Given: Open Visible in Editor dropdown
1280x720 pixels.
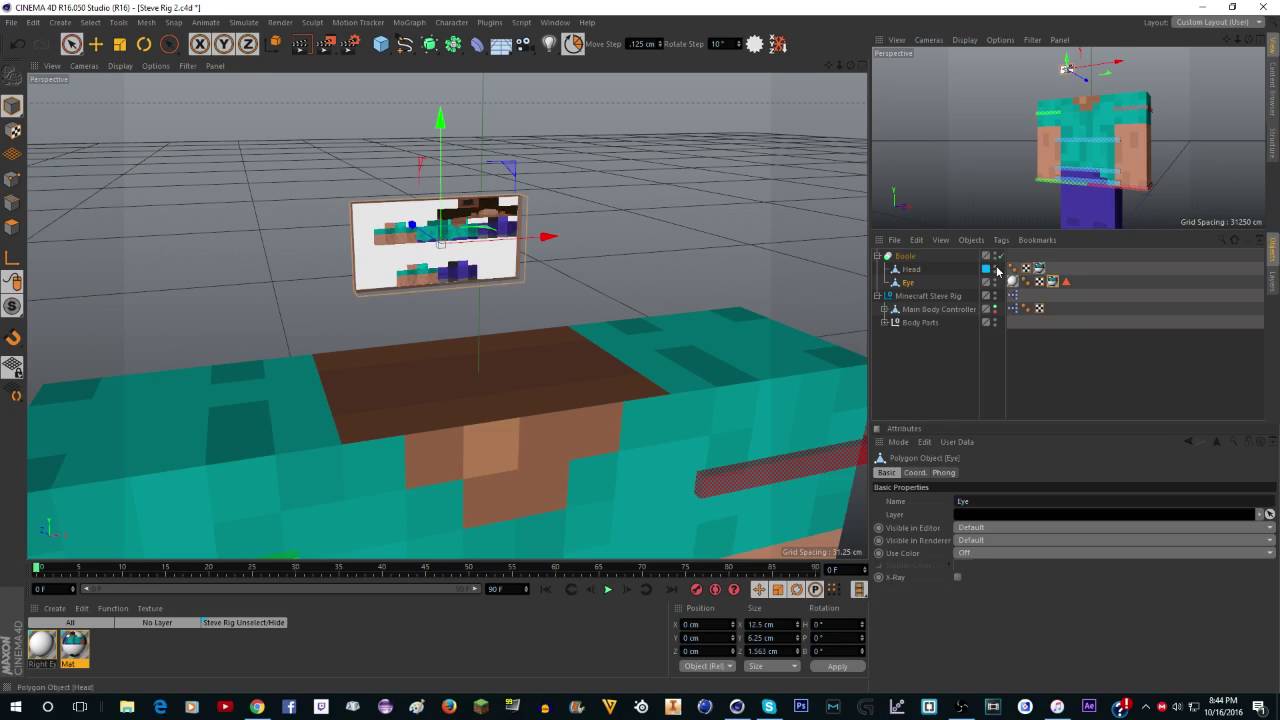Looking at the screenshot, I should (1114, 527).
